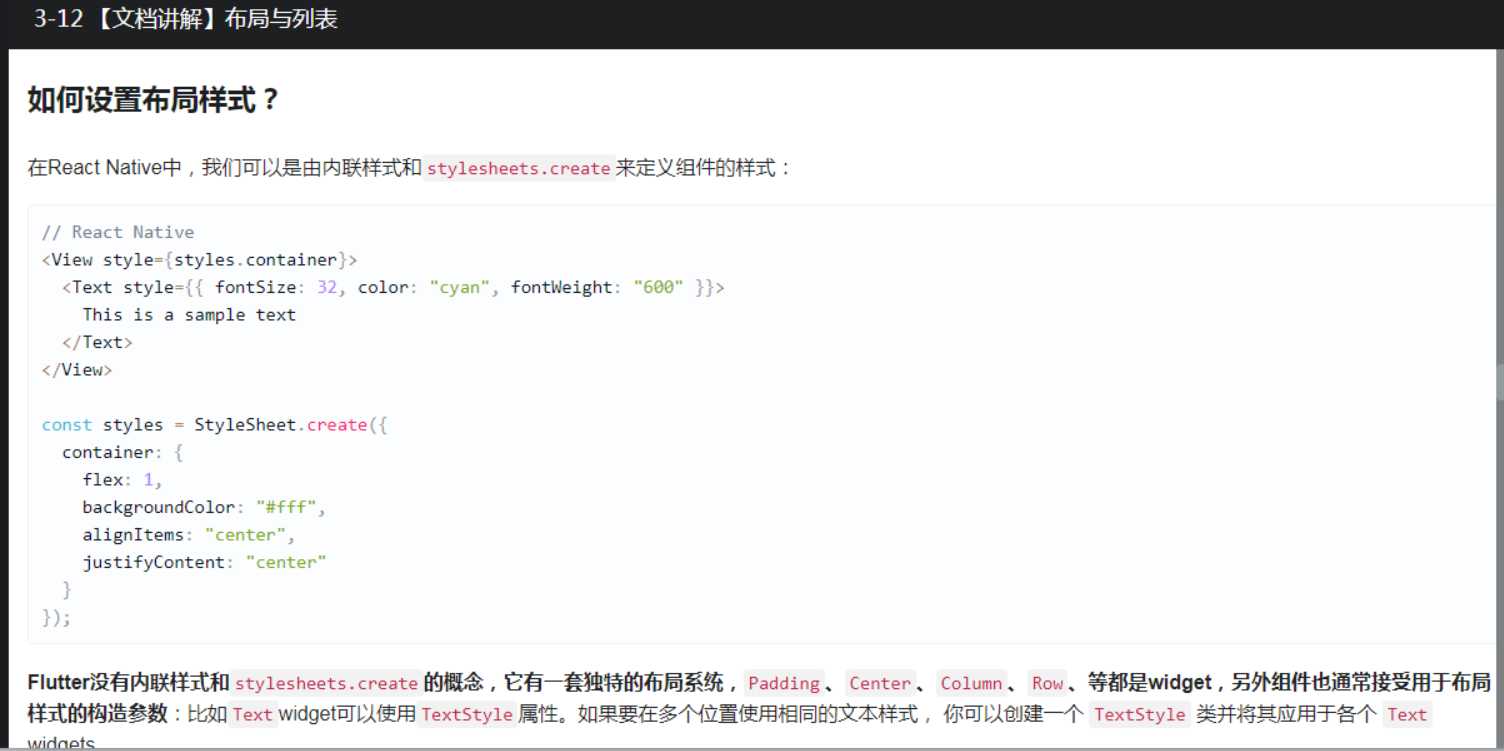The width and height of the screenshot is (1504, 751).
Task: Click the inline code "Row"
Action: (x=1048, y=684)
